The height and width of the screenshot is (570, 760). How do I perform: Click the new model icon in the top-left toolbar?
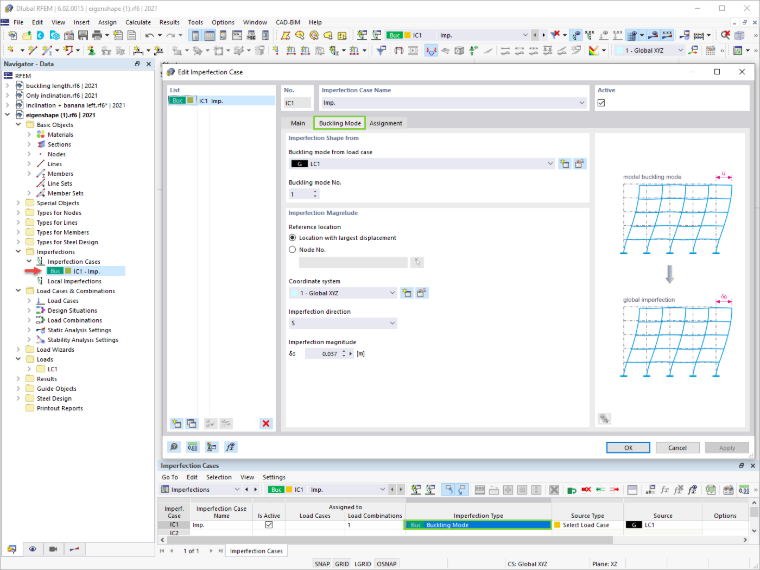click(x=13, y=35)
